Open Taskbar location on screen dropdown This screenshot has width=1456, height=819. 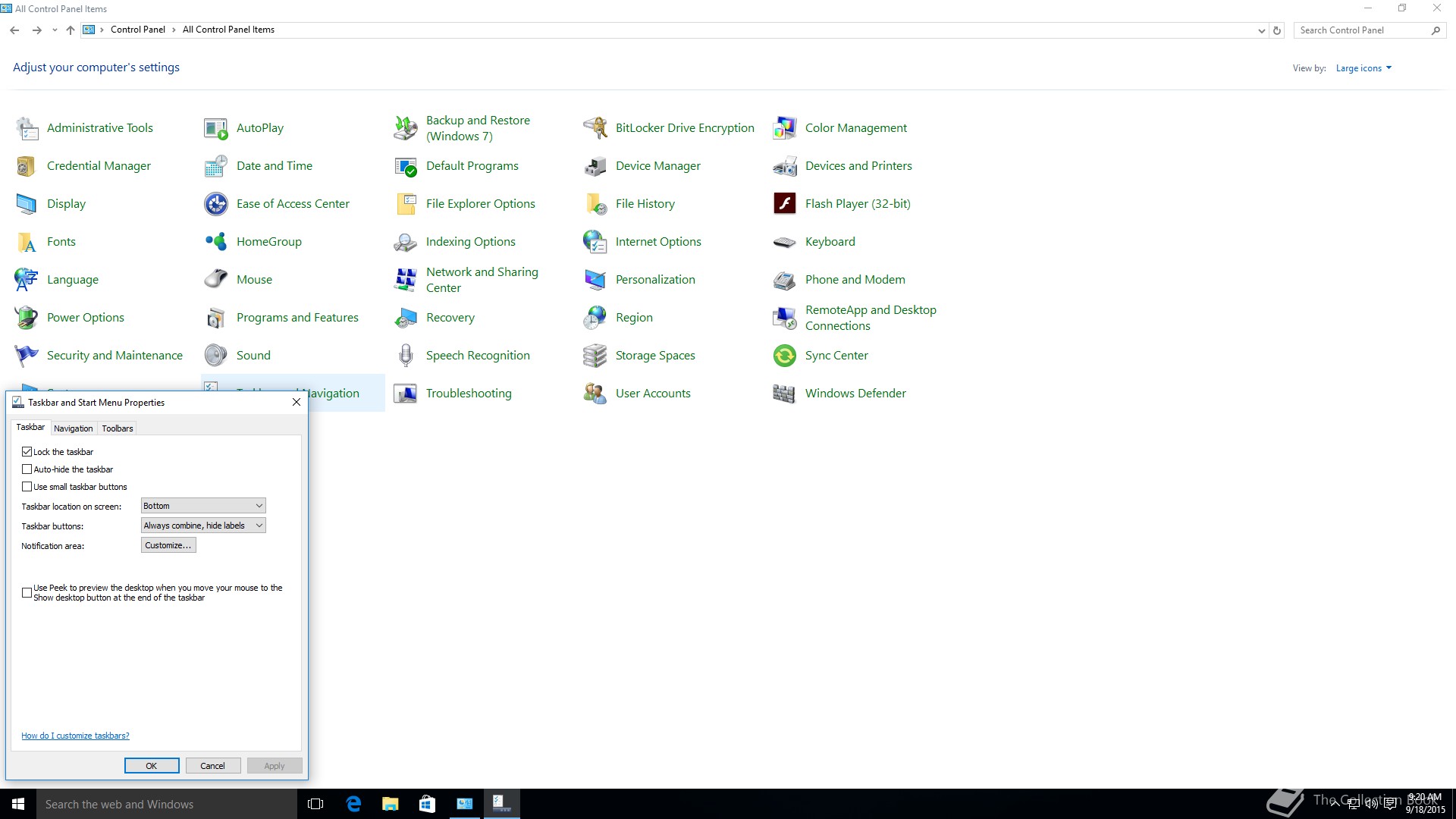pos(203,506)
